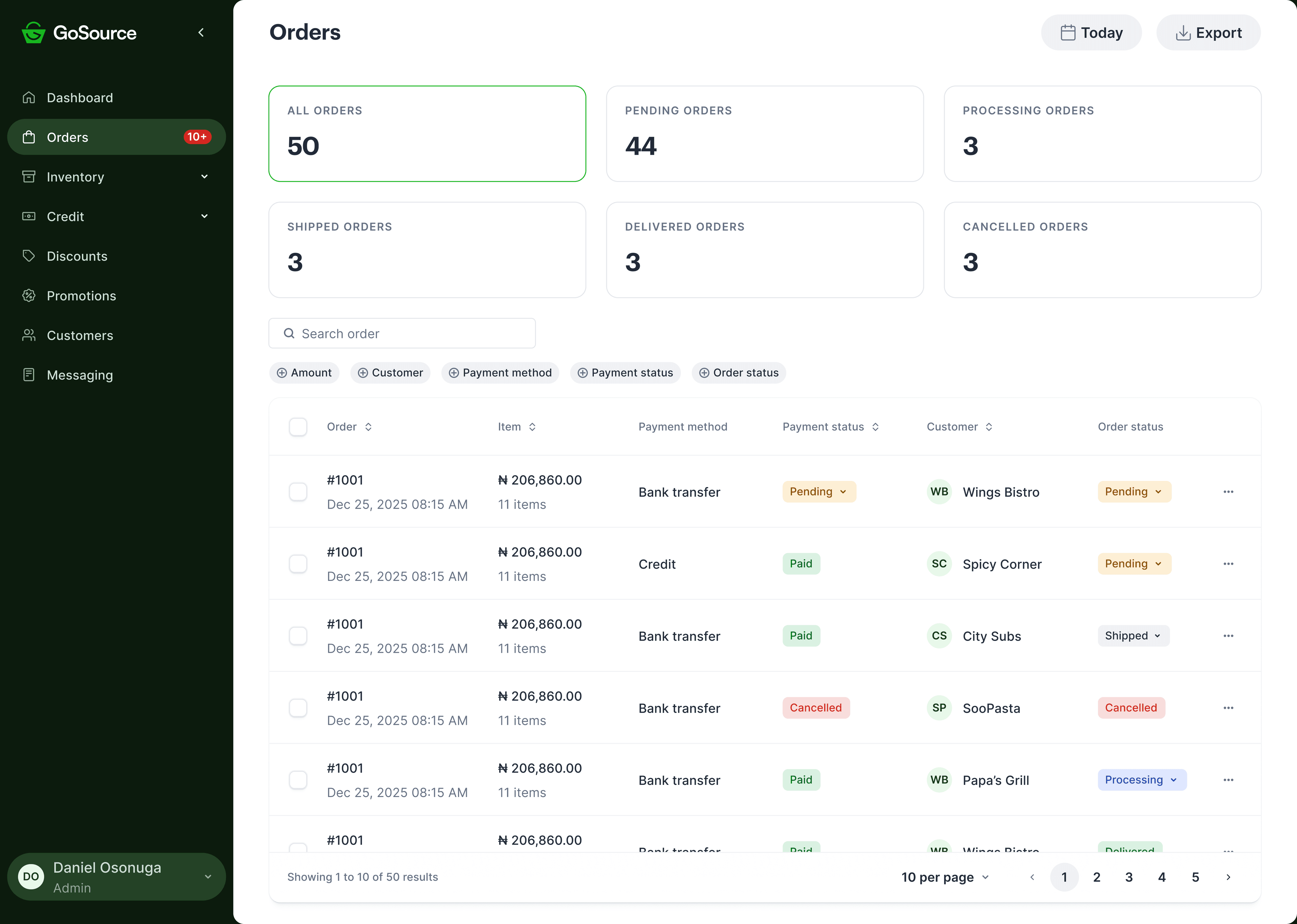Screen dimensions: 1297x924
Task: Click the Today date button
Action: (x=1091, y=32)
